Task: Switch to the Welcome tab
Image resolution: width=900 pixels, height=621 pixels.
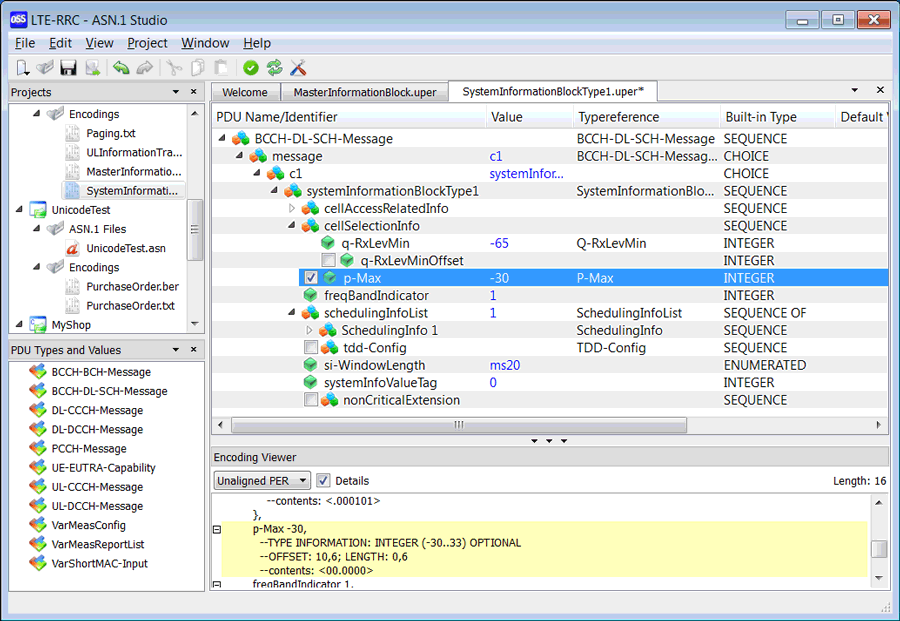Action: pyautogui.click(x=245, y=92)
